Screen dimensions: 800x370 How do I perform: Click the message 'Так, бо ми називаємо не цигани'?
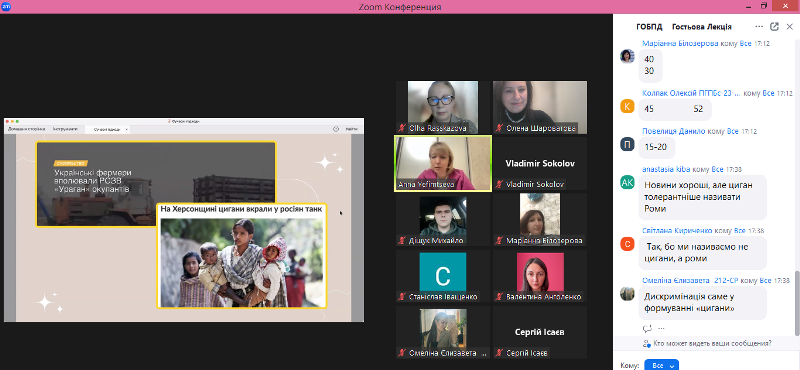click(x=703, y=253)
